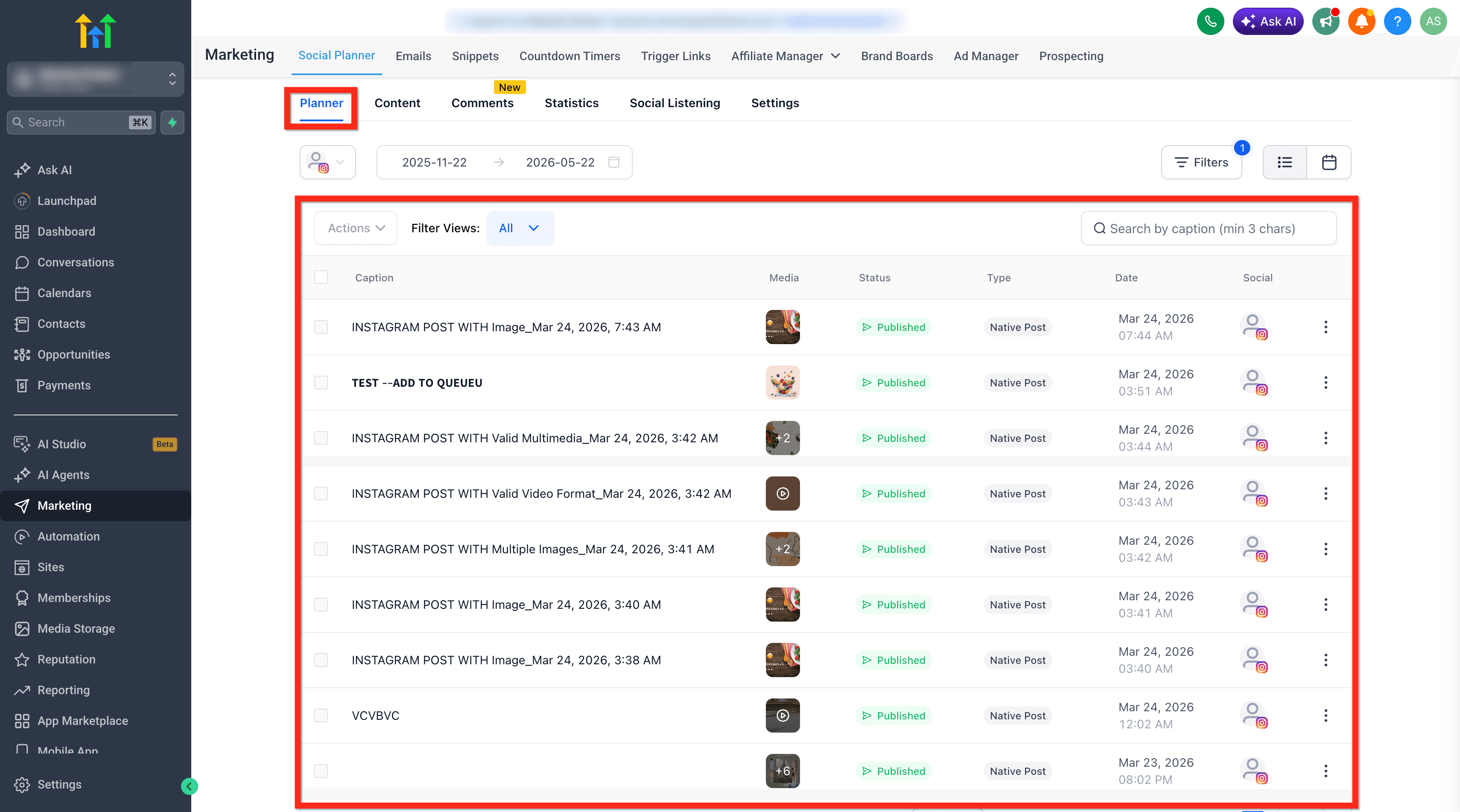The height and width of the screenshot is (812, 1460).
Task: Open Calendars in sidebar
Action: click(x=64, y=293)
